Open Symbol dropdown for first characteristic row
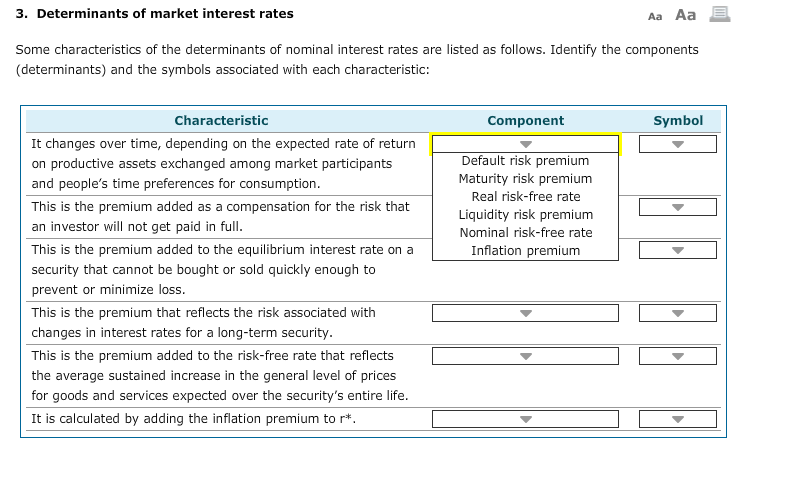 pos(678,144)
